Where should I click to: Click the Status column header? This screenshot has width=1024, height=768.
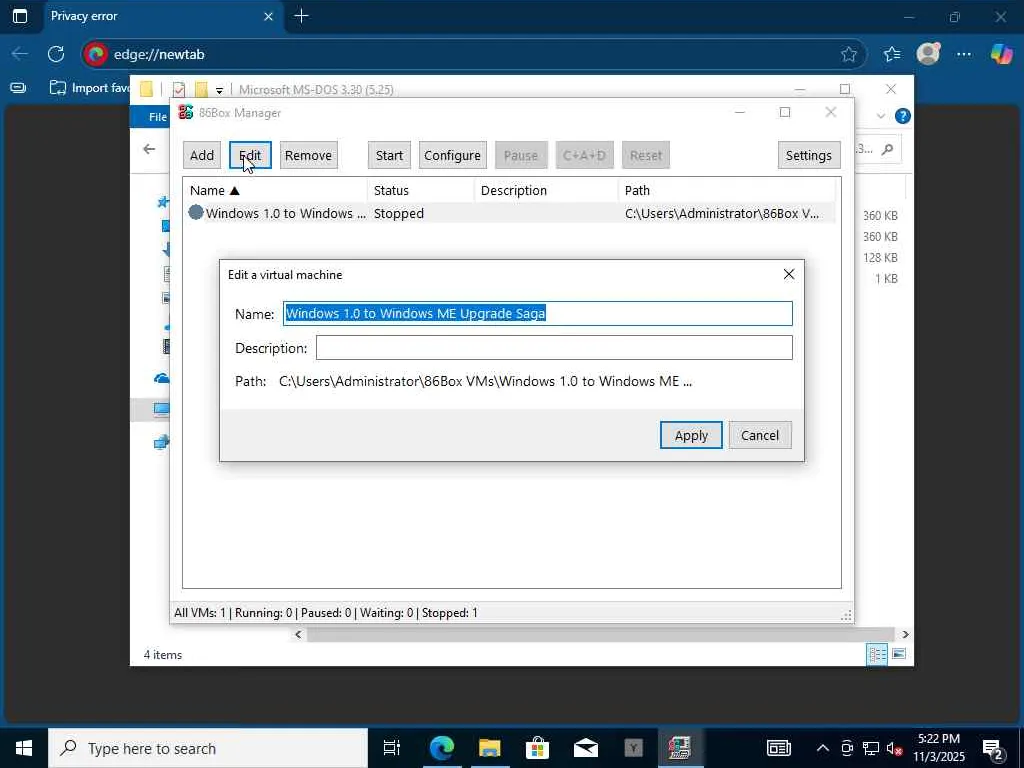click(421, 190)
